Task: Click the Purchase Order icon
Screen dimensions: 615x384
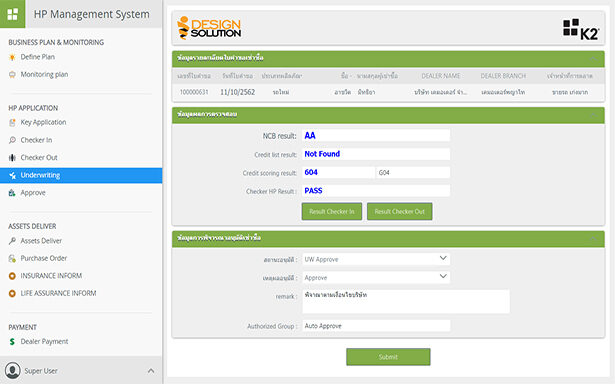Action: (12, 258)
